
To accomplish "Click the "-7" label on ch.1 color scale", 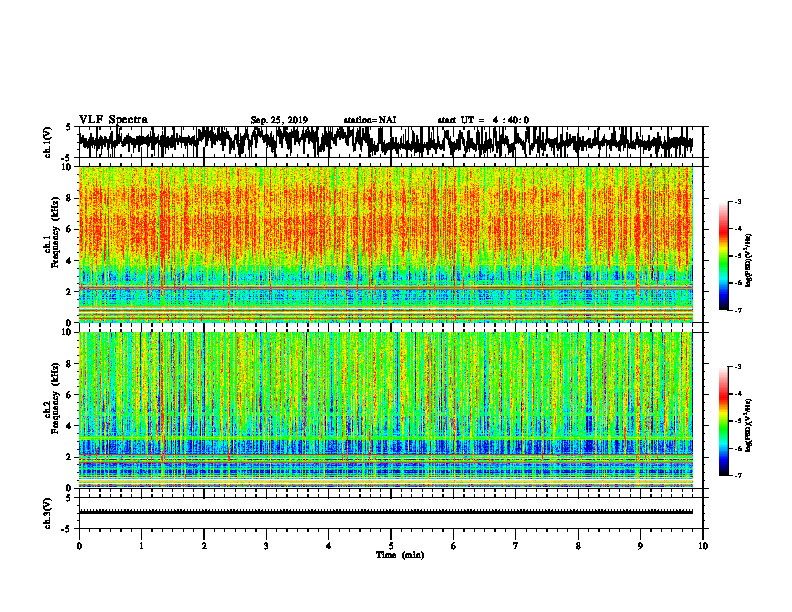I will coord(738,310).
